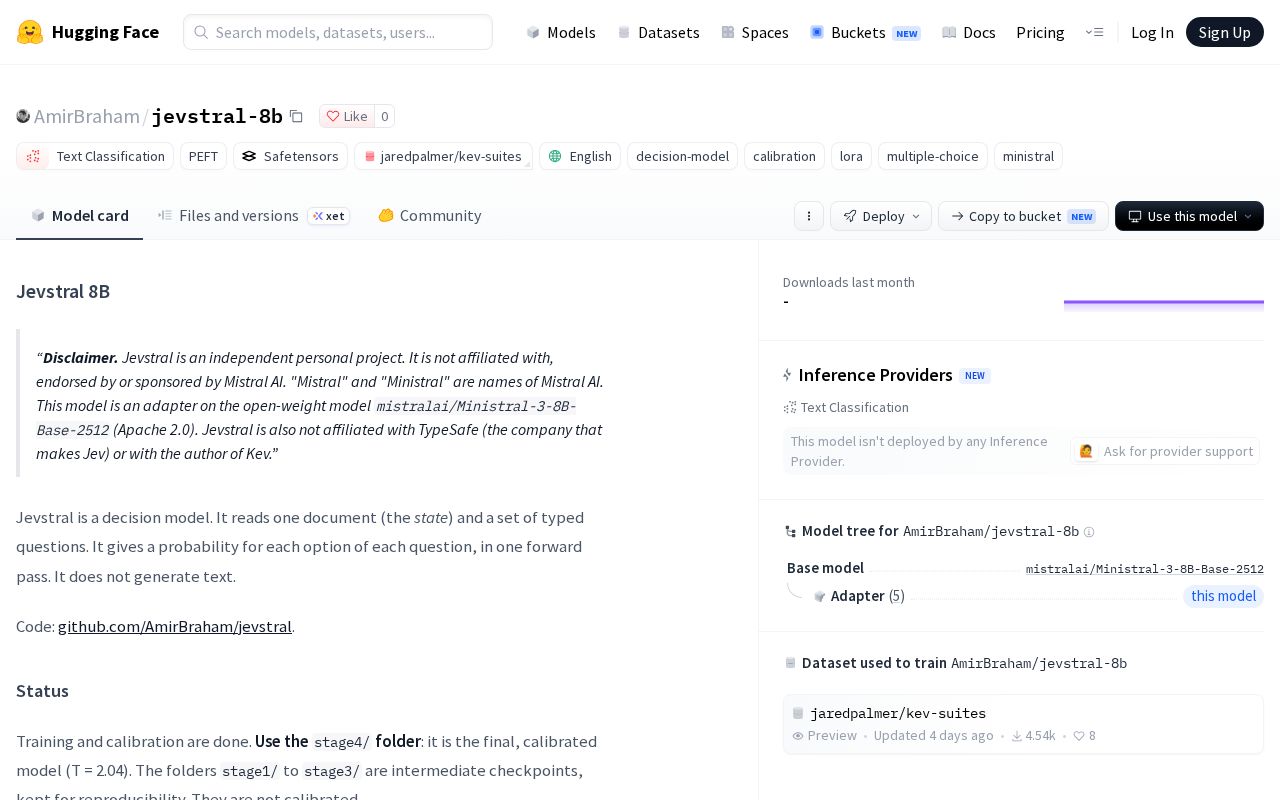Focus the search models input field

(338, 32)
